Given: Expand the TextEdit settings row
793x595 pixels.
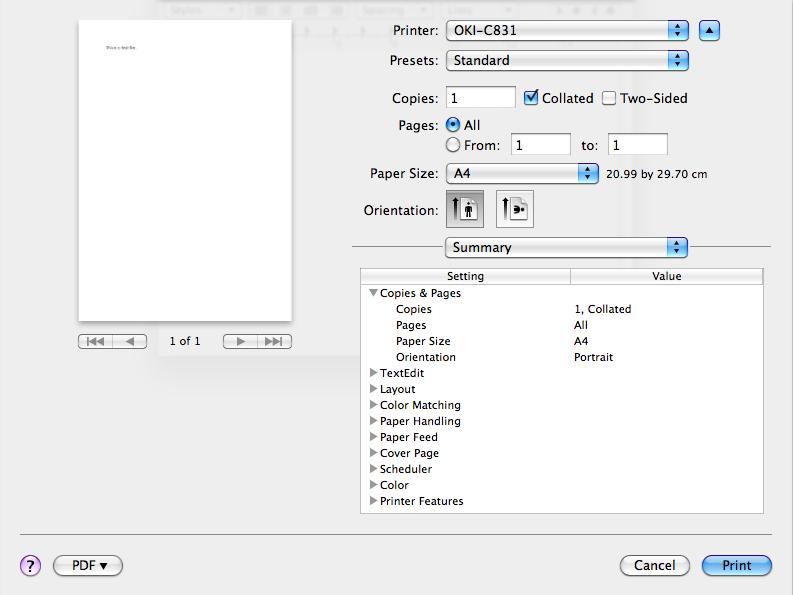Looking at the screenshot, I should (x=373, y=372).
